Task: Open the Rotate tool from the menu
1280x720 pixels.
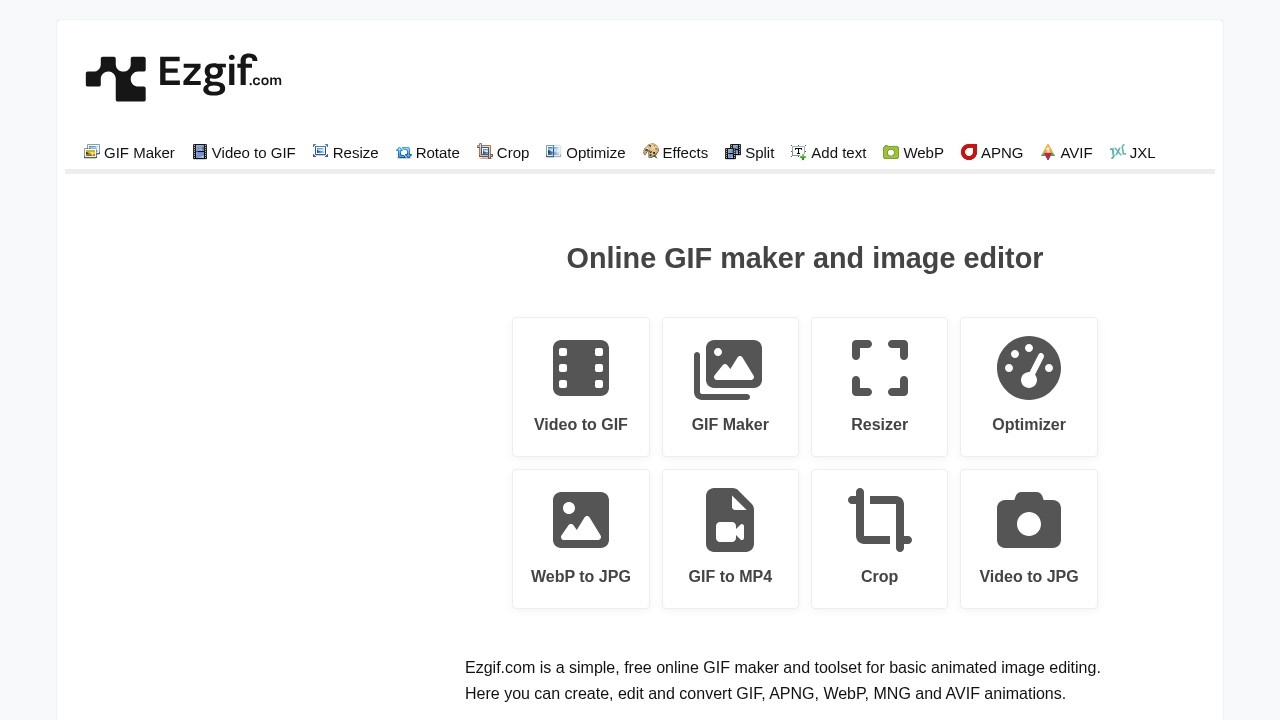Action: pyautogui.click(x=427, y=153)
